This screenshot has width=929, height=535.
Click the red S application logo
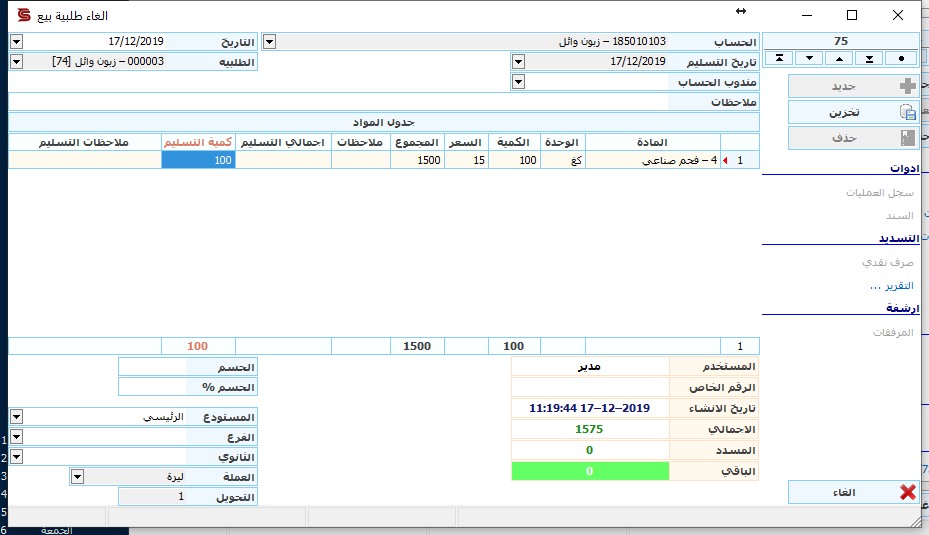point(24,15)
